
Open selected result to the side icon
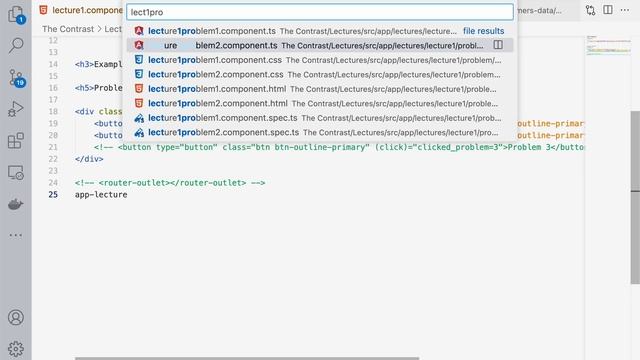[x=498, y=45]
